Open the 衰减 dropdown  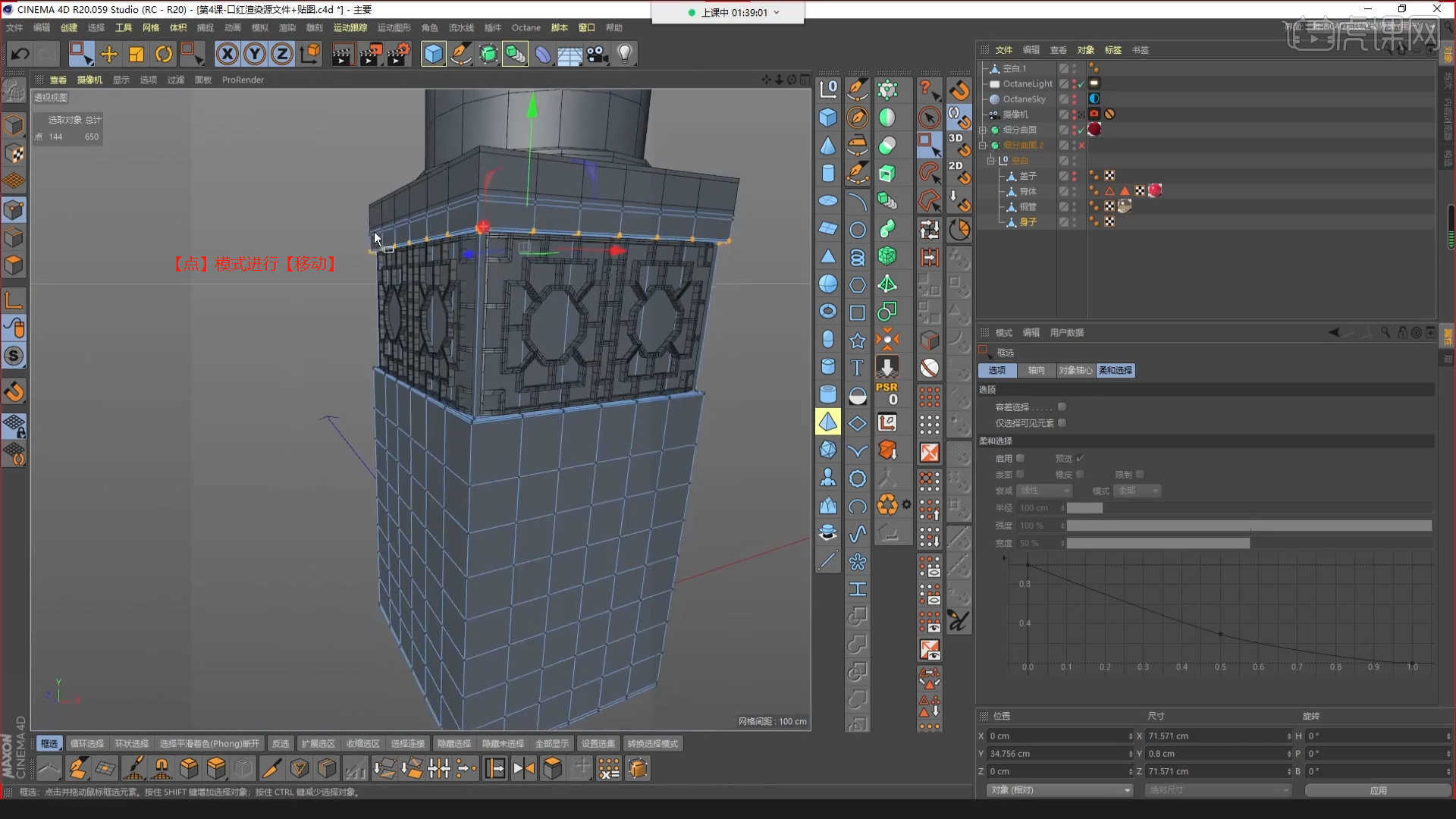pyautogui.click(x=1044, y=491)
